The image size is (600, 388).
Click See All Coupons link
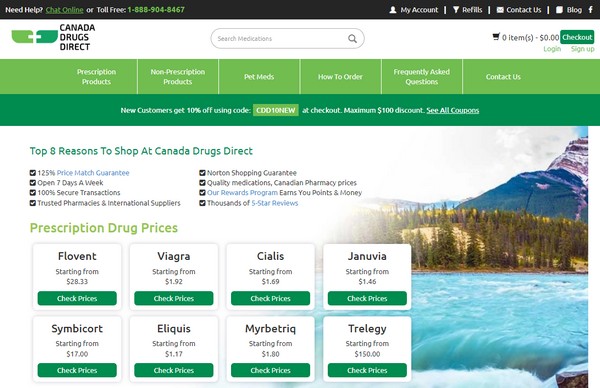[x=453, y=110]
